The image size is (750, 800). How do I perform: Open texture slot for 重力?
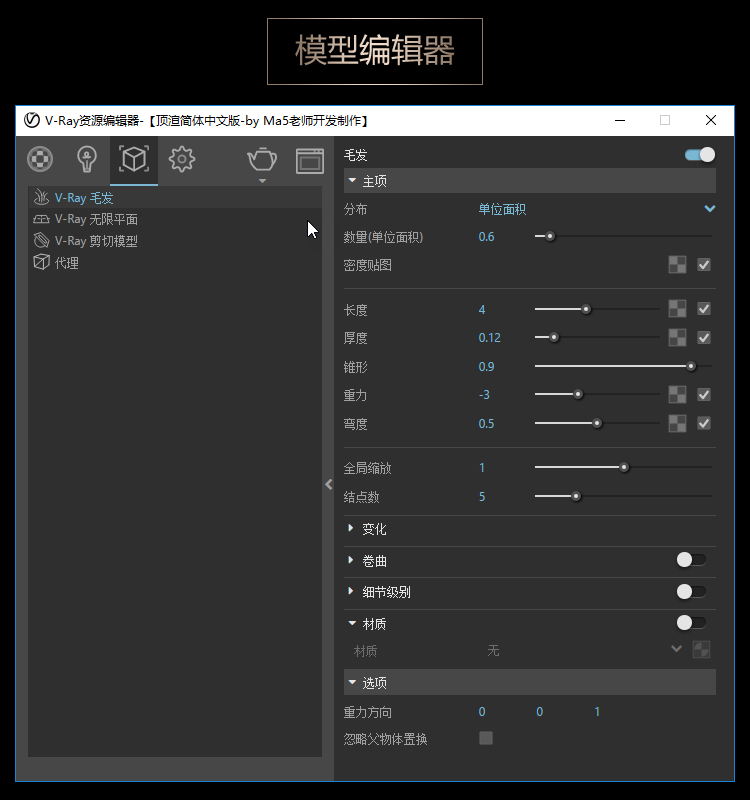[x=677, y=394]
